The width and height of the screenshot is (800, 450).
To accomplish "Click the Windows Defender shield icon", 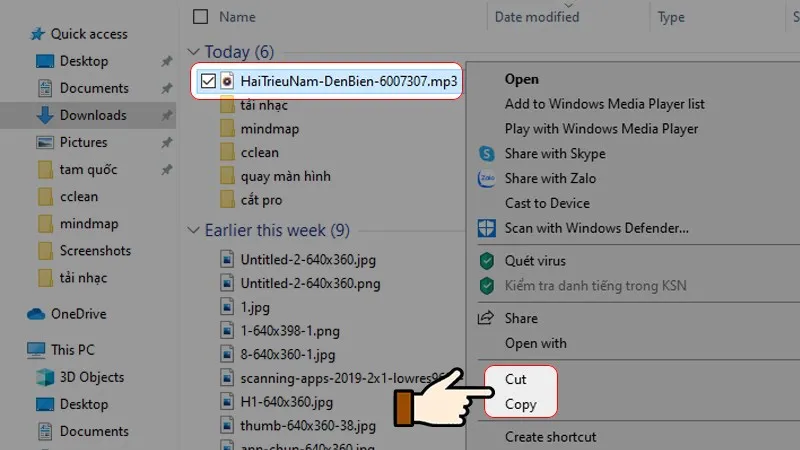I will 486,228.
